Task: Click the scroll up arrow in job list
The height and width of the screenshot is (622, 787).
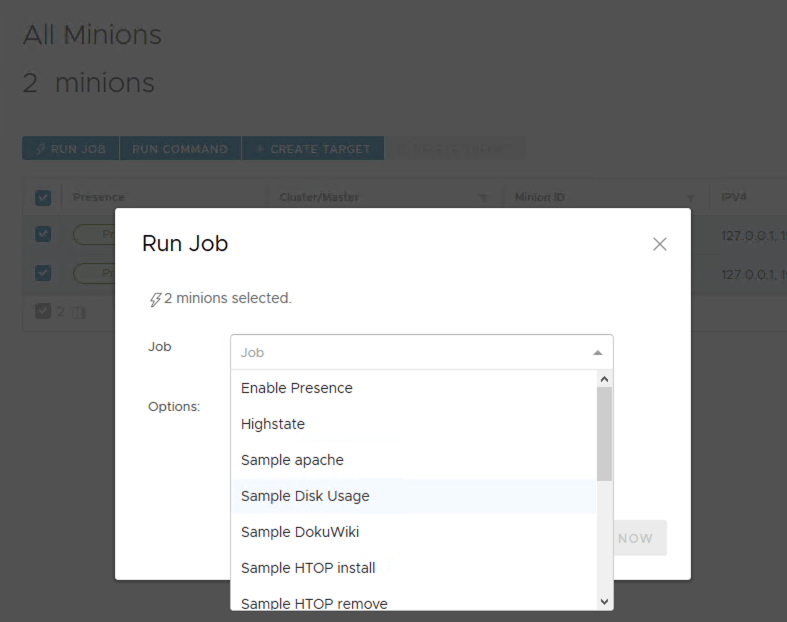Action: pyautogui.click(x=604, y=379)
